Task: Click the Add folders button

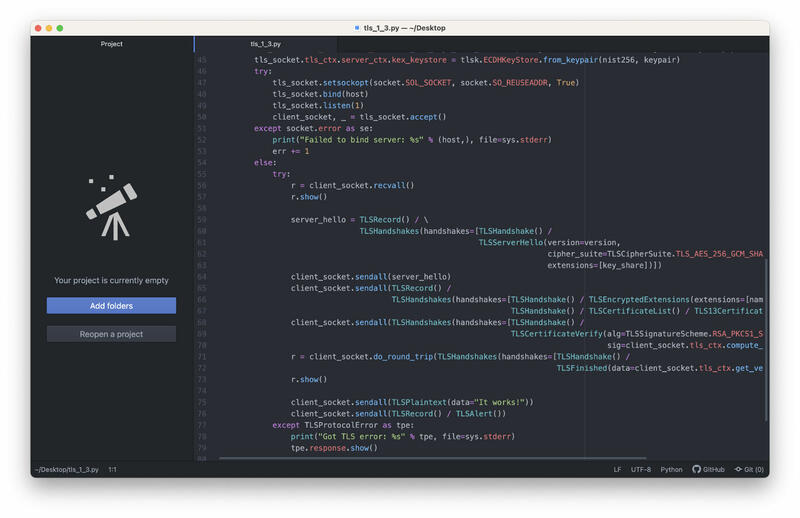Action: (x=111, y=306)
